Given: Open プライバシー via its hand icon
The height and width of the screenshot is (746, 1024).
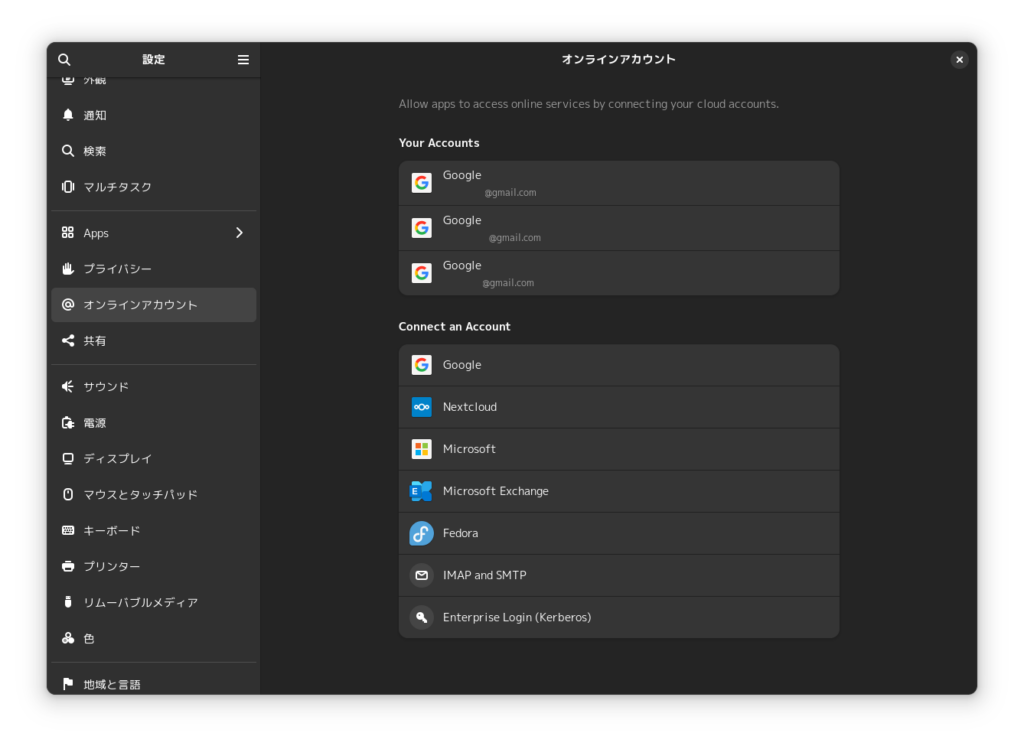Looking at the screenshot, I should tap(68, 268).
